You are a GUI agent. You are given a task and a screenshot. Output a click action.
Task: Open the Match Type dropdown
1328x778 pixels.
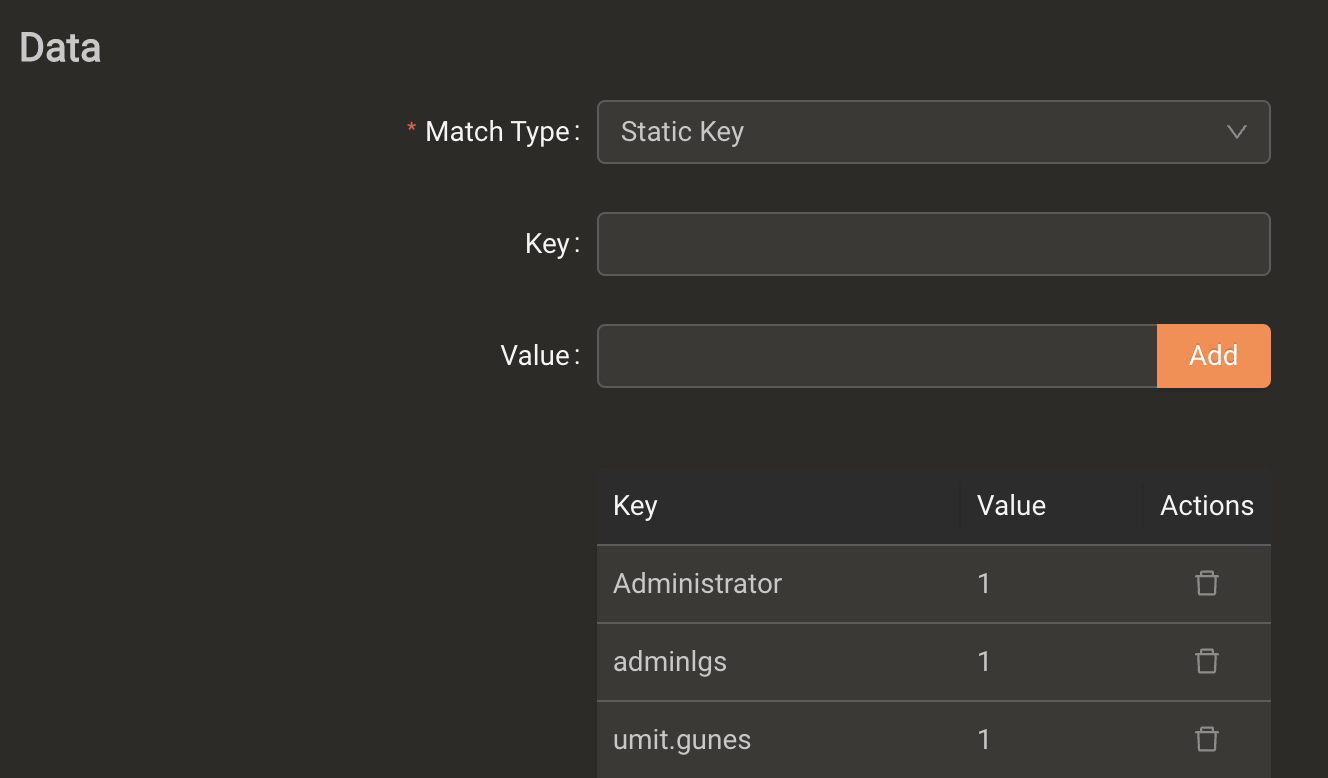coord(934,132)
